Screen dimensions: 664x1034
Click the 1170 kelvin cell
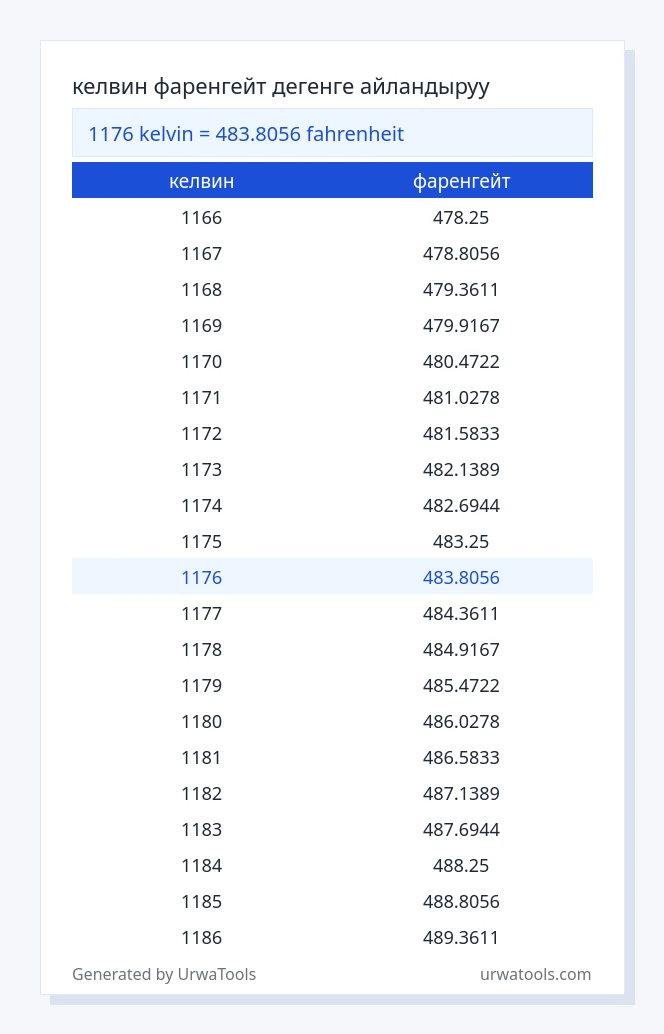(202, 361)
